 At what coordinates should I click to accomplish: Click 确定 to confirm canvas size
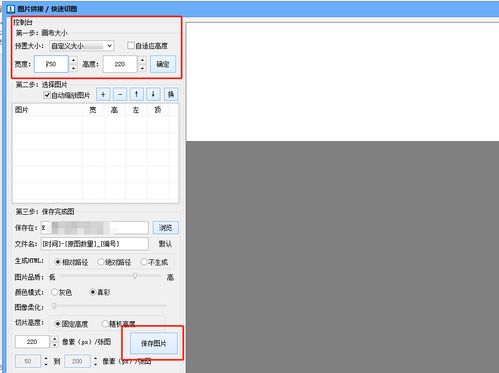[163, 64]
